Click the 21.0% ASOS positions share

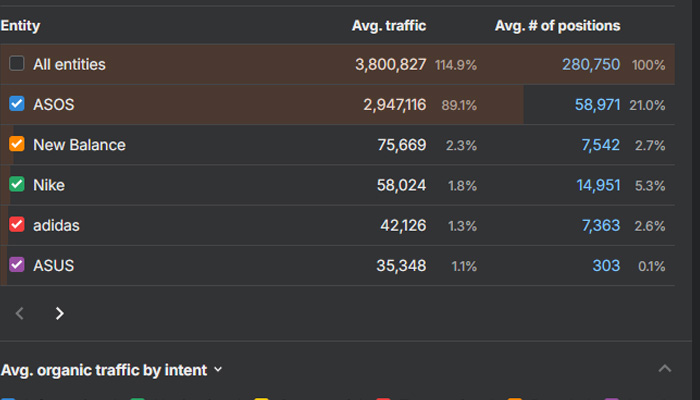(647, 105)
